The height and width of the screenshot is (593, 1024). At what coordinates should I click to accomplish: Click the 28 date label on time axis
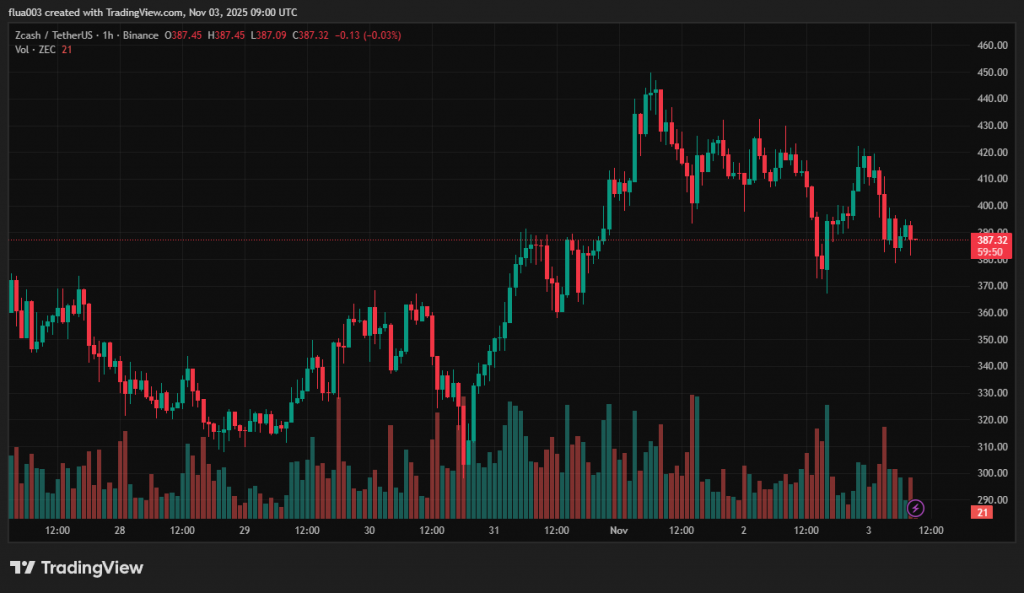120,530
